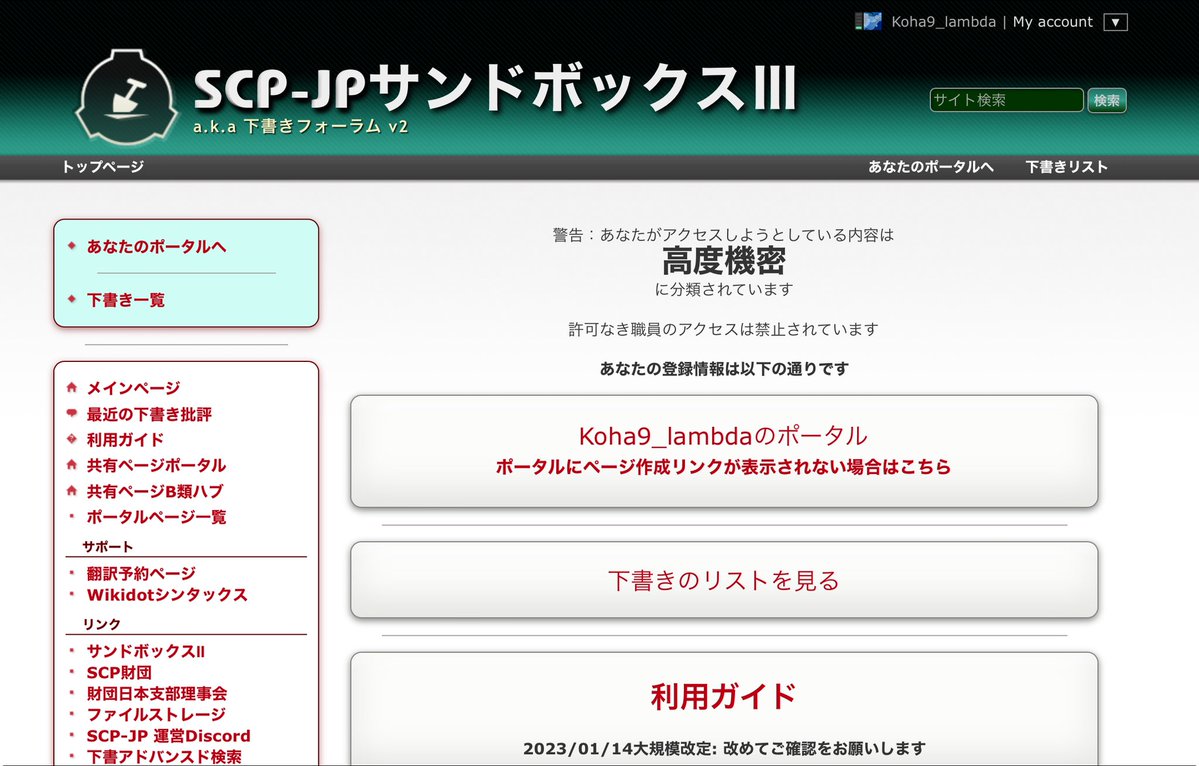Click ポータルにページ作成リンクが表示されない場合はこちら
This screenshot has width=1199, height=766.
click(723, 466)
